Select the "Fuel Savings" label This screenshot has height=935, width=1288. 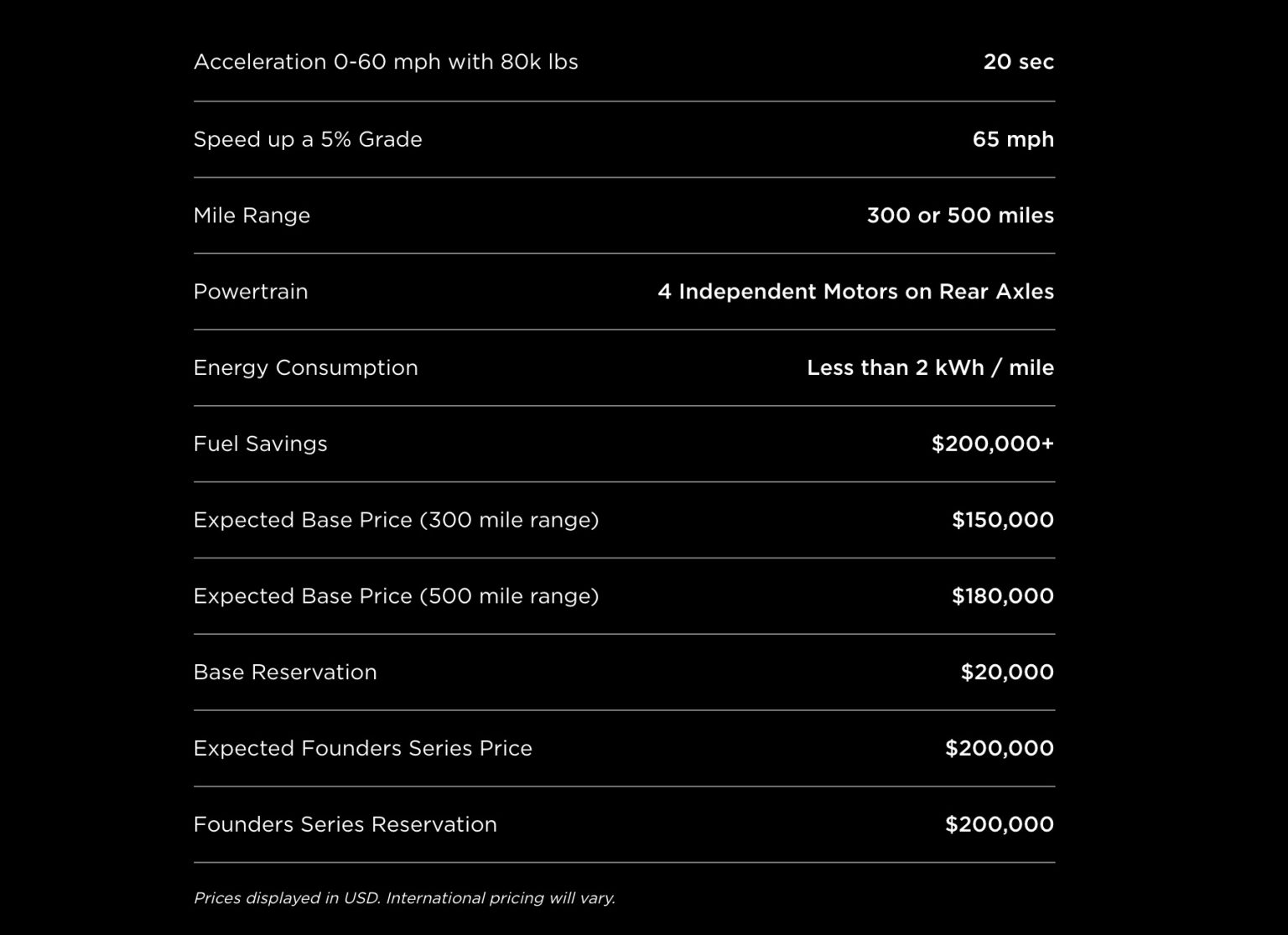[x=260, y=444]
